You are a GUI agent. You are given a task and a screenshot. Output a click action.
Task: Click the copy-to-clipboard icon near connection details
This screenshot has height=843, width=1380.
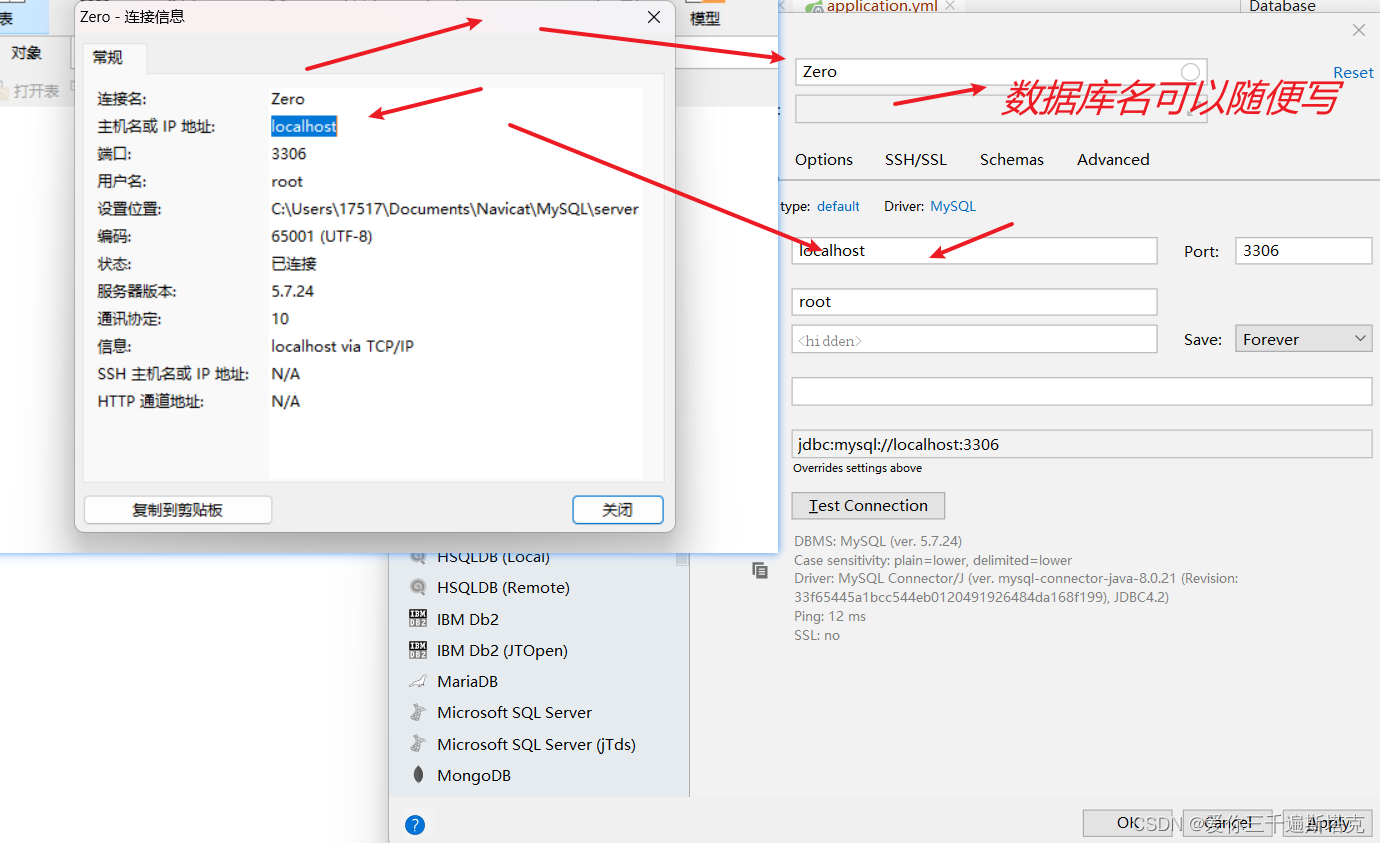760,569
